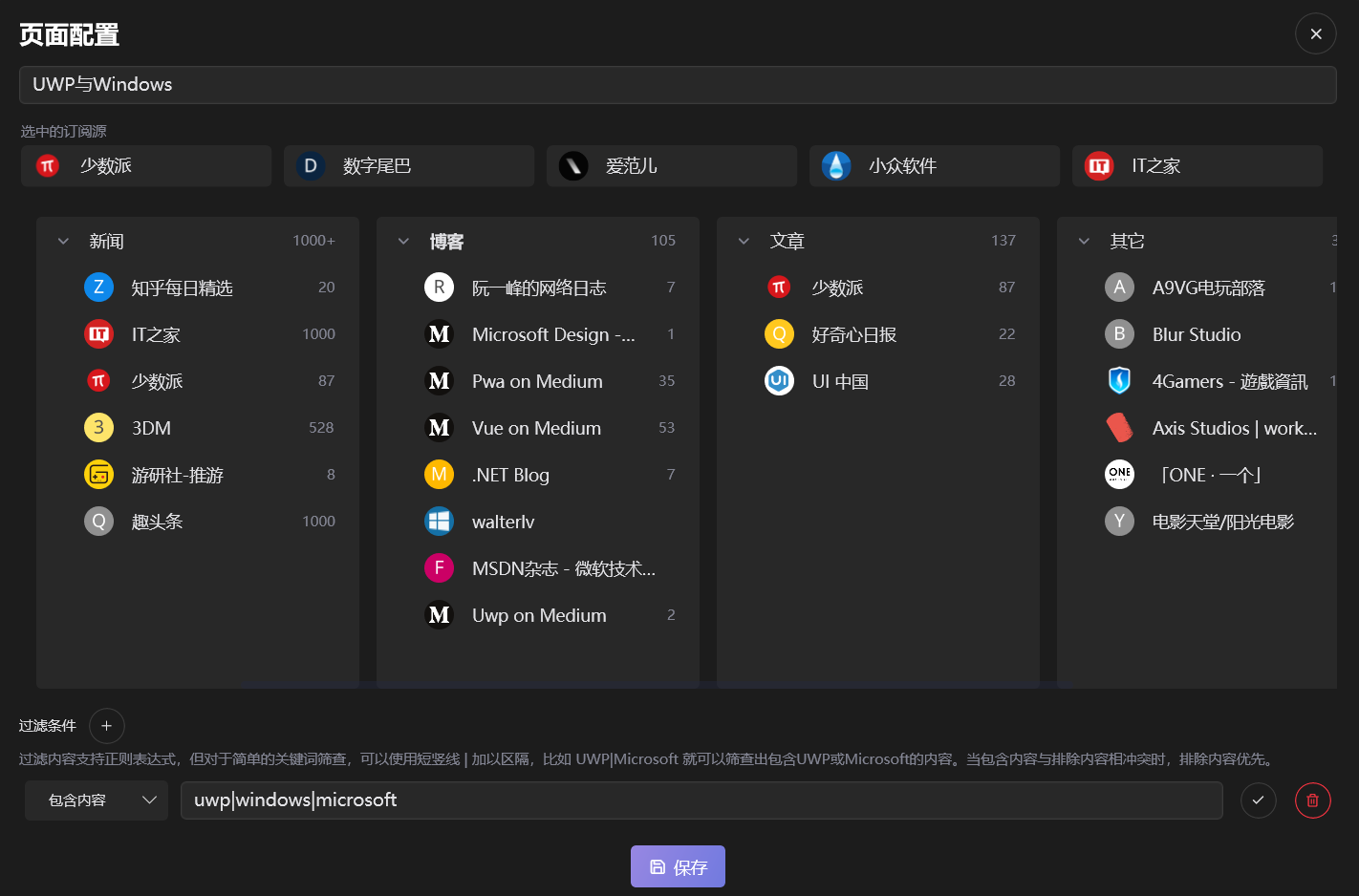Click the 游研社-推游 feed icon
Screen dimensions: 1359x896
coord(98,475)
